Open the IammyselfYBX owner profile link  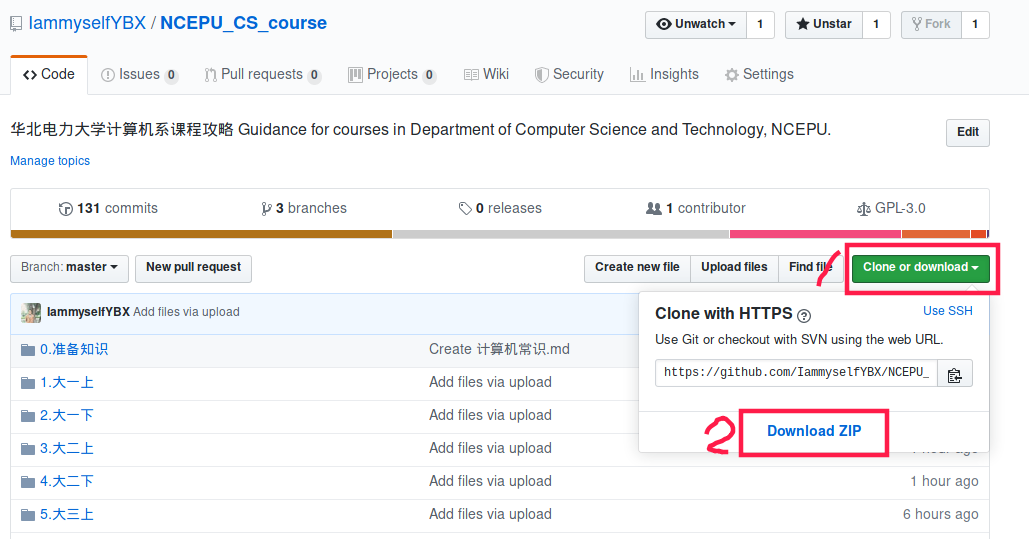87,23
